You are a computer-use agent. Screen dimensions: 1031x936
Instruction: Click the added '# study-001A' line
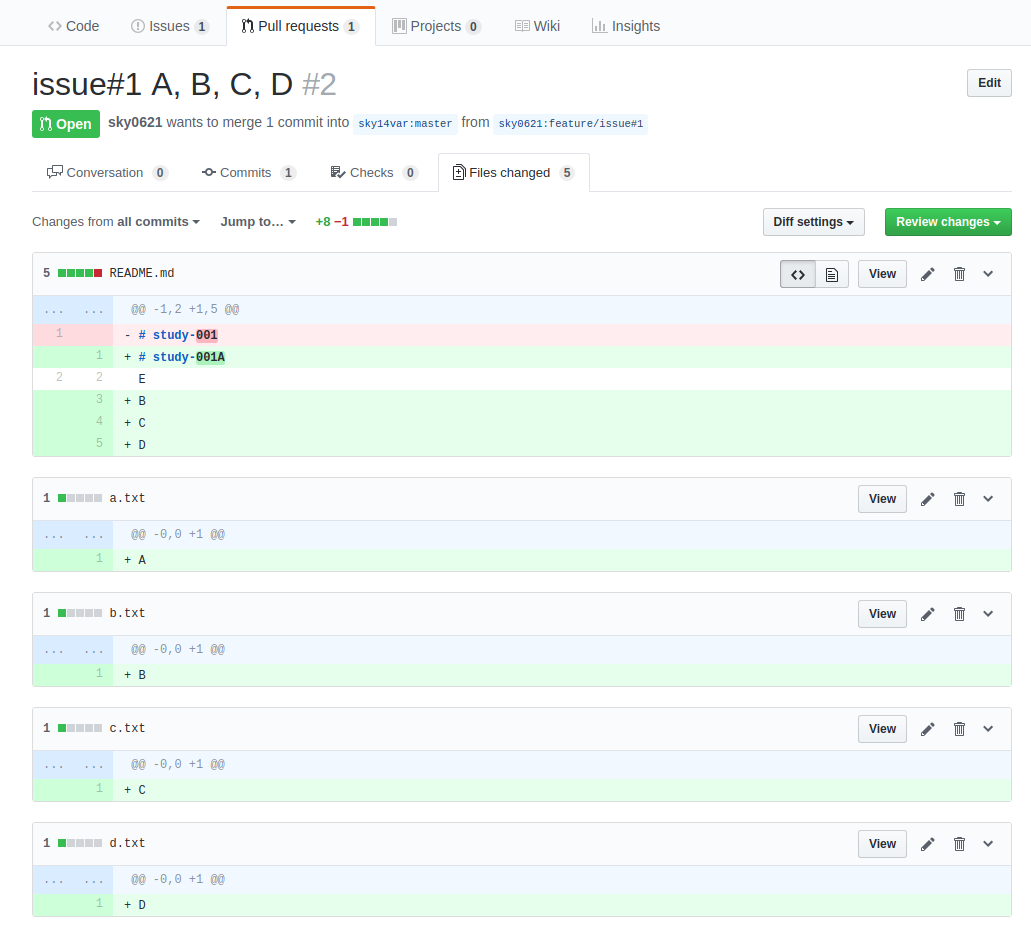click(x=562, y=357)
